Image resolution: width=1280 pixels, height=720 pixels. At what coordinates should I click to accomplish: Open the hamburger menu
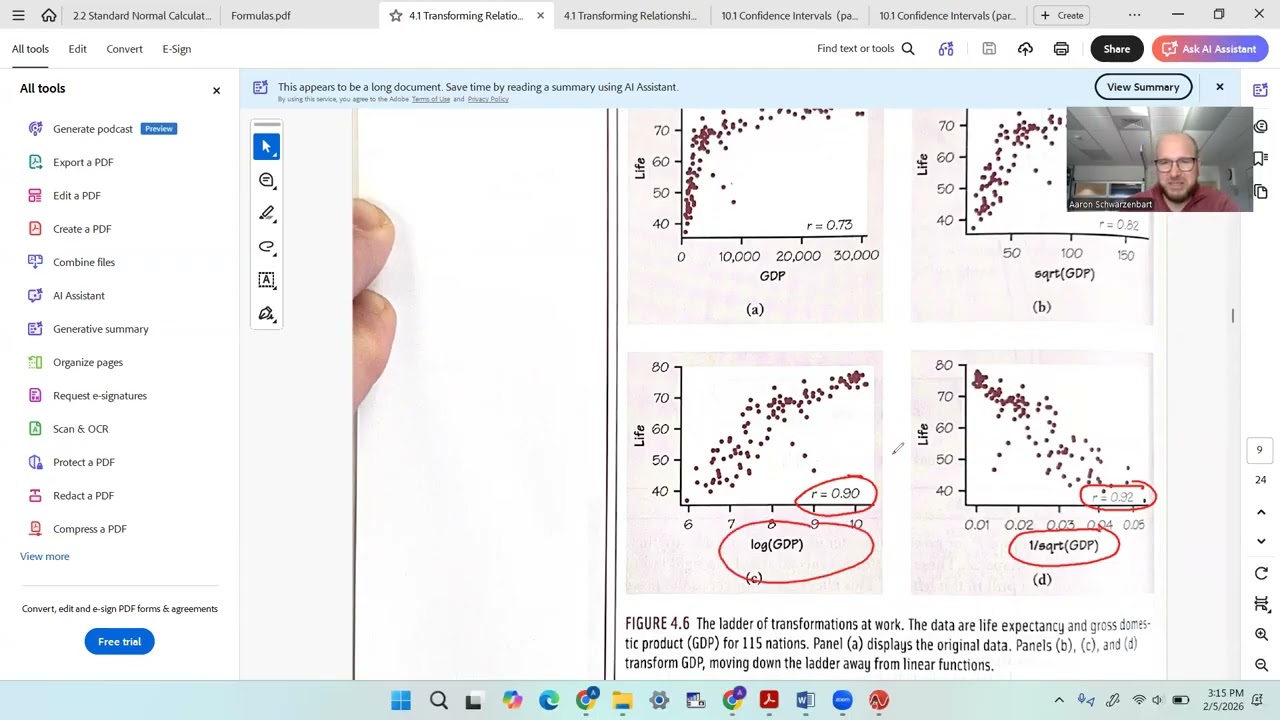point(18,15)
